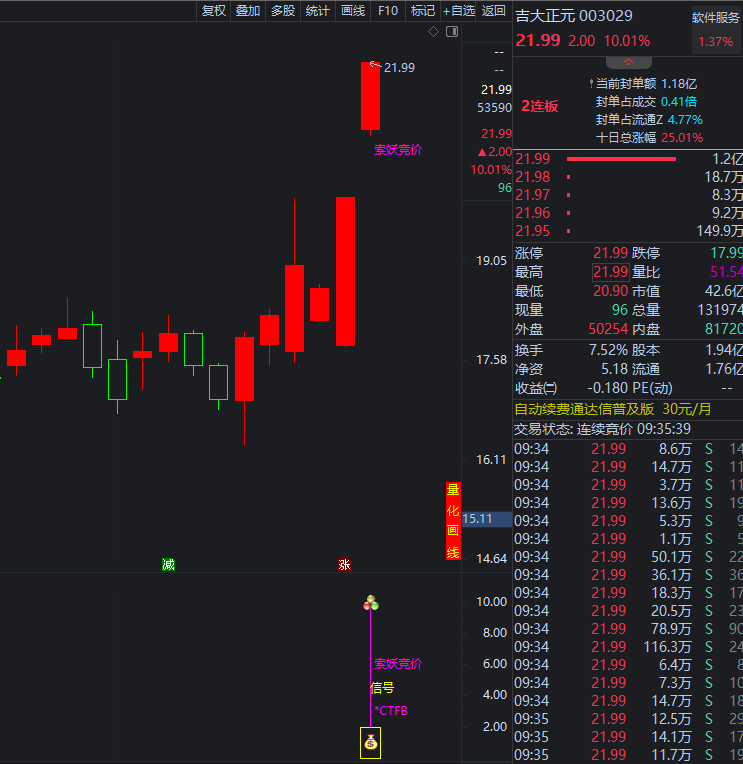Select the 21.95 order book row

(x=629, y=231)
